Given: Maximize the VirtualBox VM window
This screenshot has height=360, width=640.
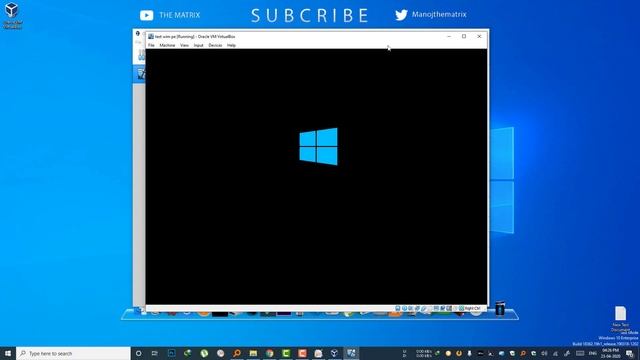Looking at the screenshot, I should [464, 36].
